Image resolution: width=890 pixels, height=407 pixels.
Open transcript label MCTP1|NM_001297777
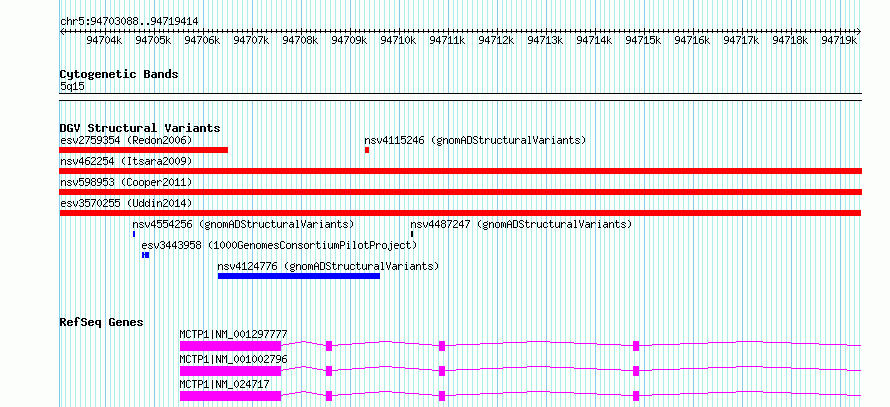pyautogui.click(x=233, y=334)
